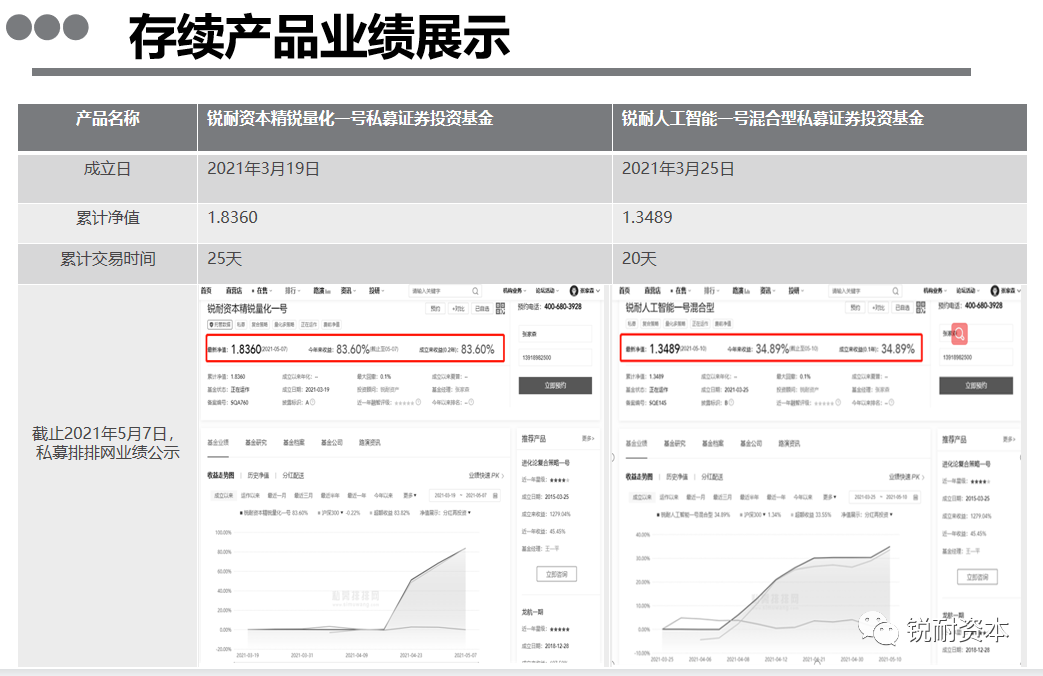Click 立即咨询 button in left recommended products
The width and height of the screenshot is (1043, 676).
(557, 574)
